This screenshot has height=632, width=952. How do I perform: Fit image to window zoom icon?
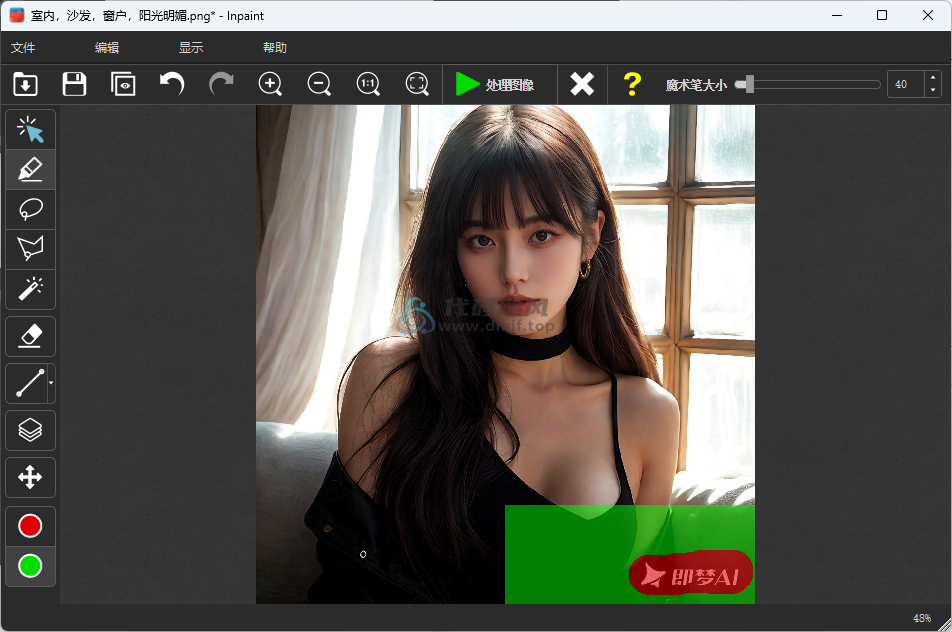pyautogui.click(x=417, y=84)
